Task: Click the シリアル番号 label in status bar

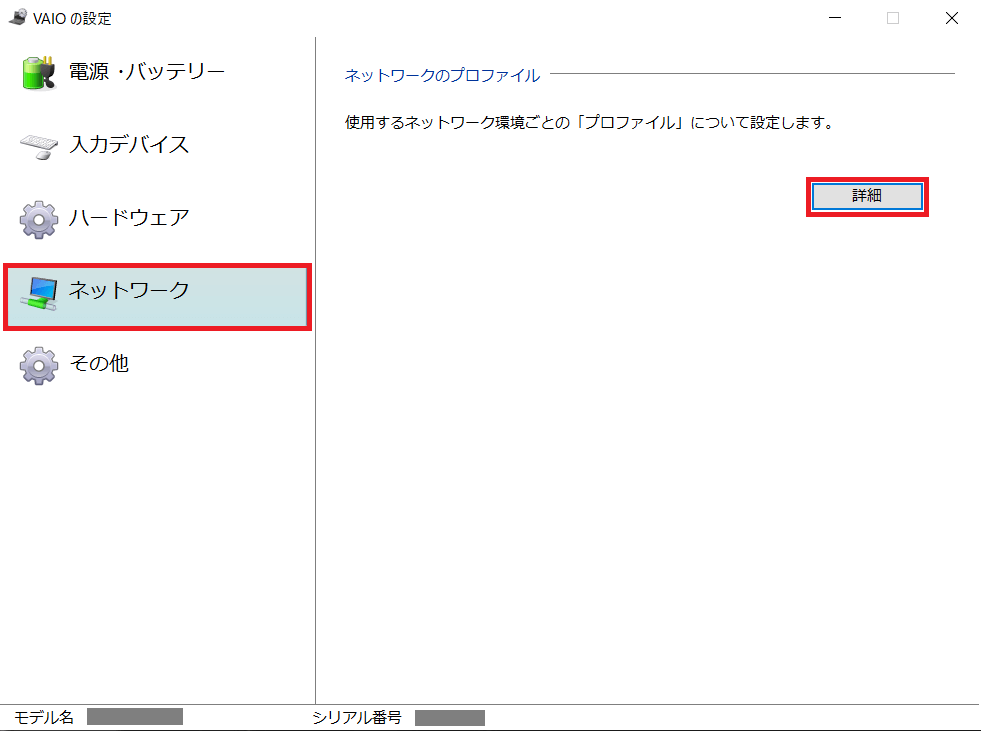Action: click(357, 717)
